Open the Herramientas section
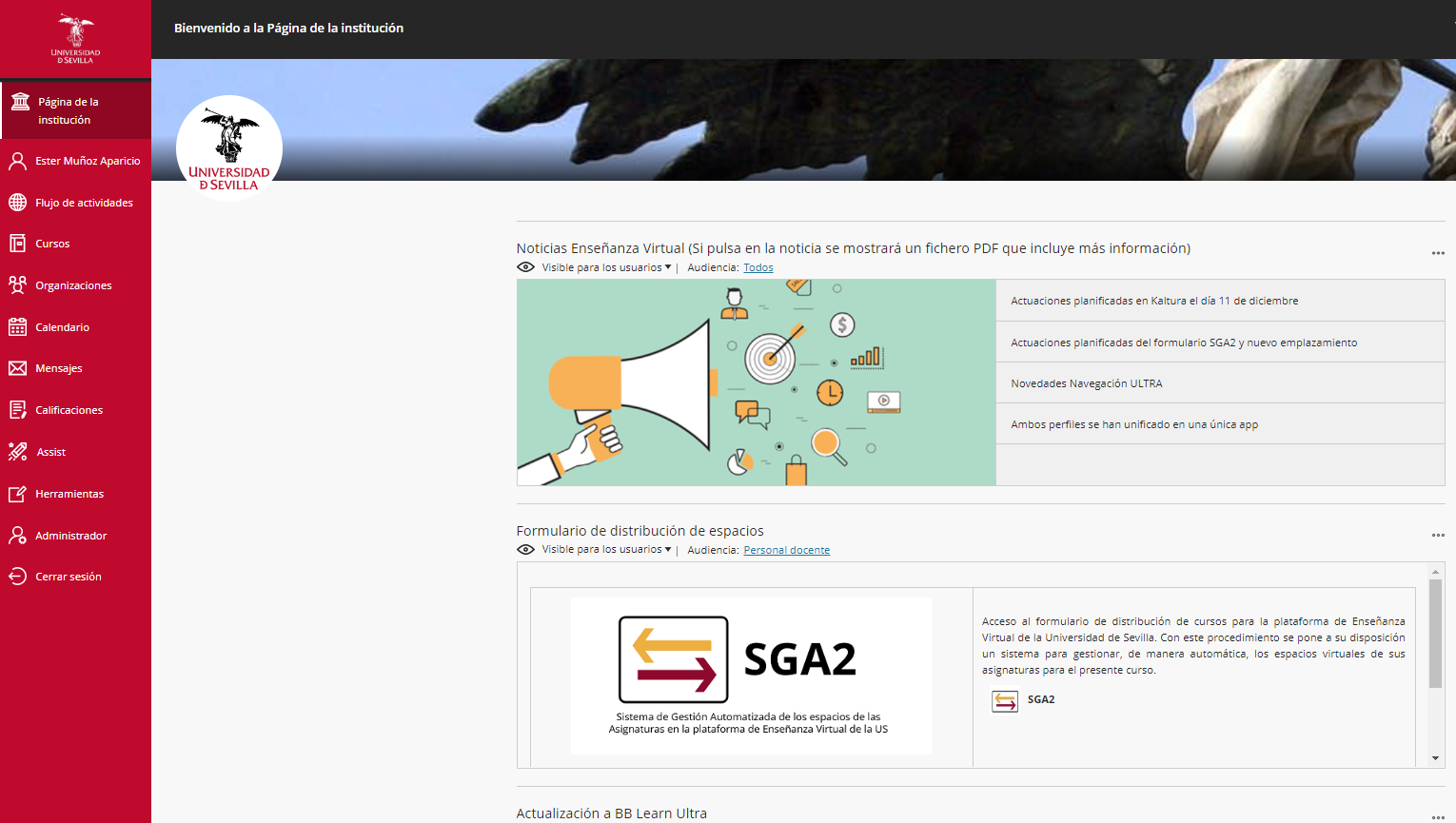Image resolution: width=1456 pixels, height=823 pixels. [75, 494]
